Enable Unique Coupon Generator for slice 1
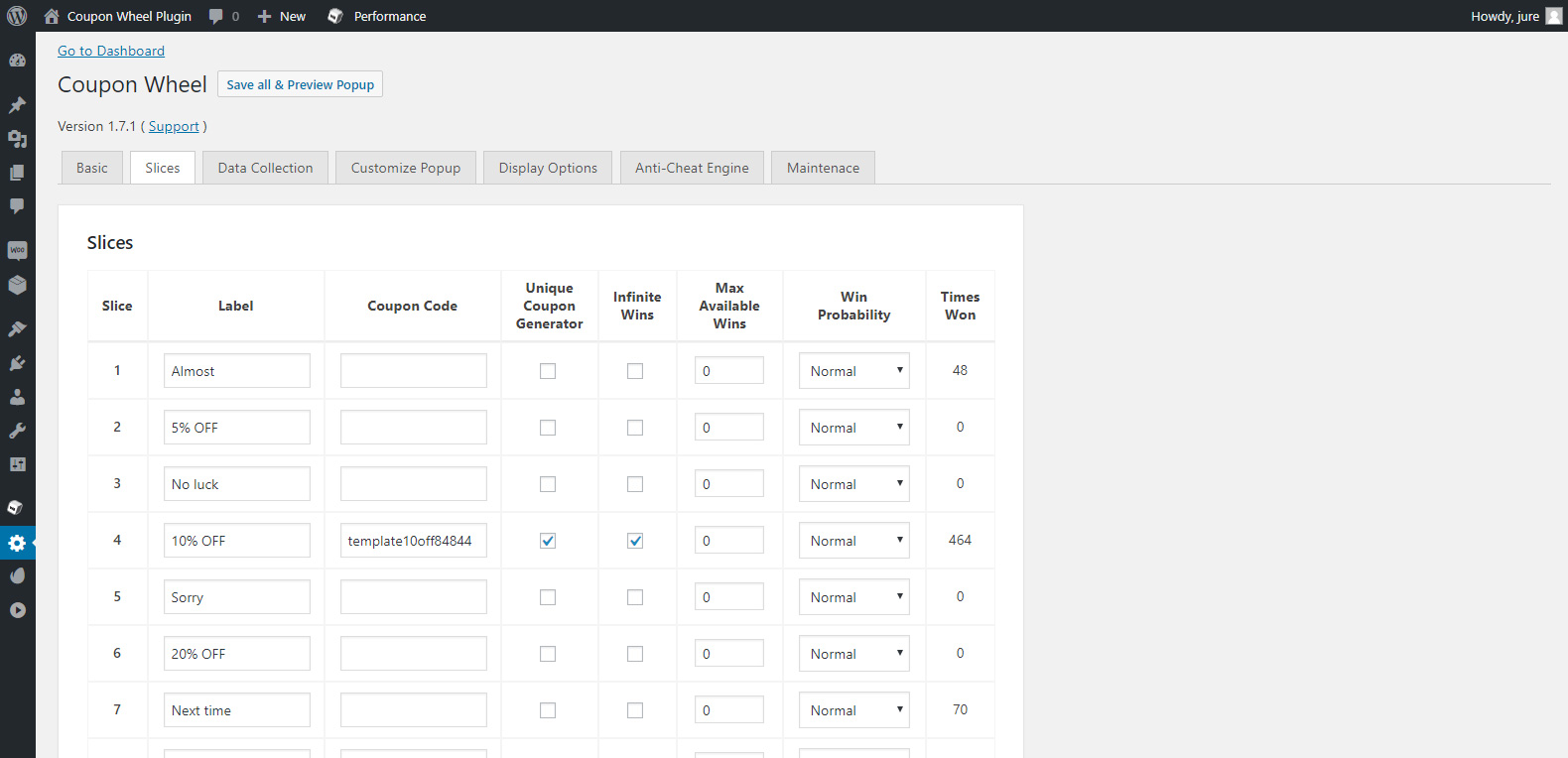The height and width of the screenshot is (758, 1568). 548,371
